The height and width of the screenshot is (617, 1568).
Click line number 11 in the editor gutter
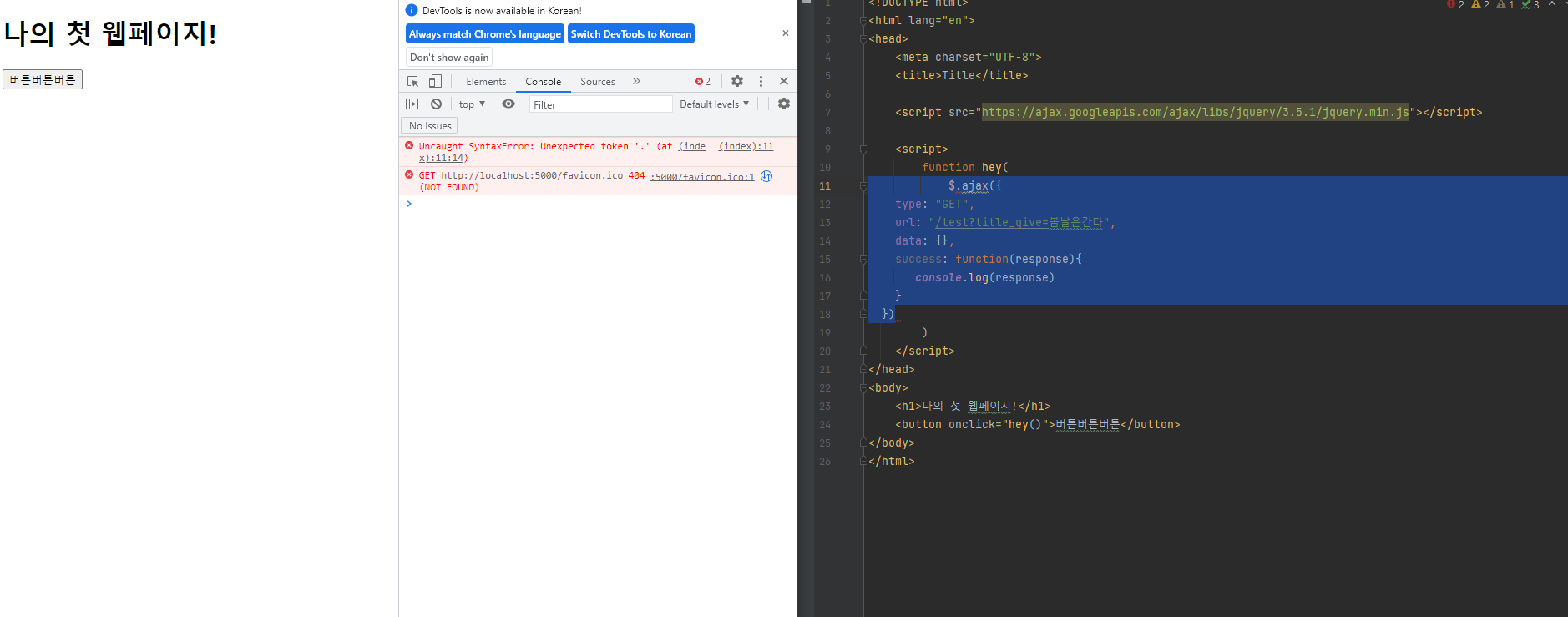pyautogui.click(x=825, y=185)
